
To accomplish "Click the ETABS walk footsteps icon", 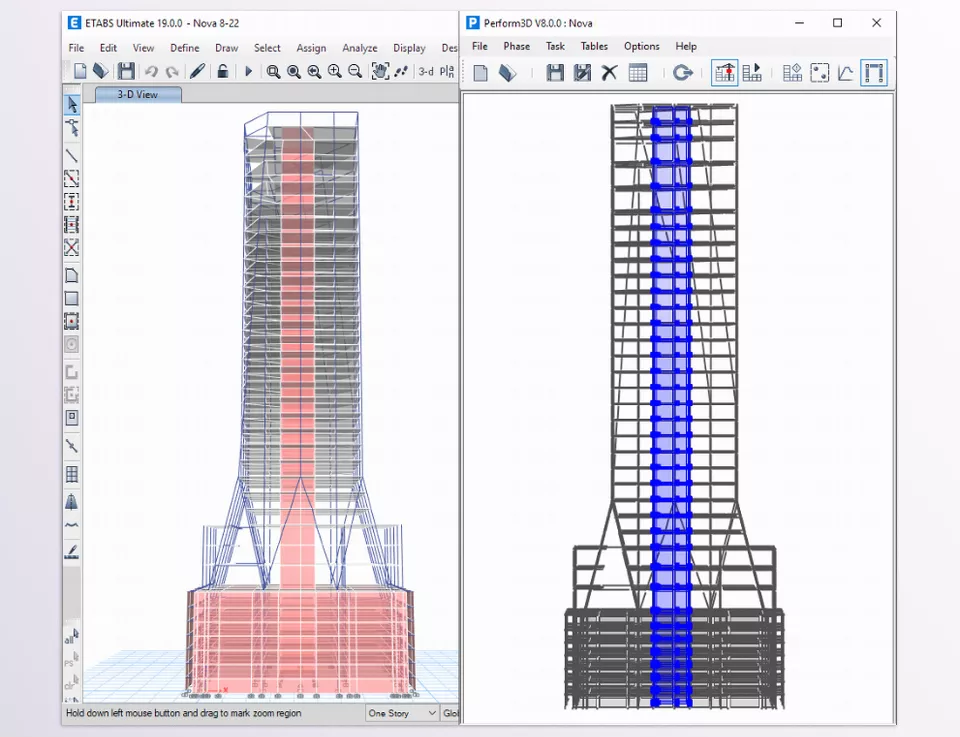I will click(401, 72).
